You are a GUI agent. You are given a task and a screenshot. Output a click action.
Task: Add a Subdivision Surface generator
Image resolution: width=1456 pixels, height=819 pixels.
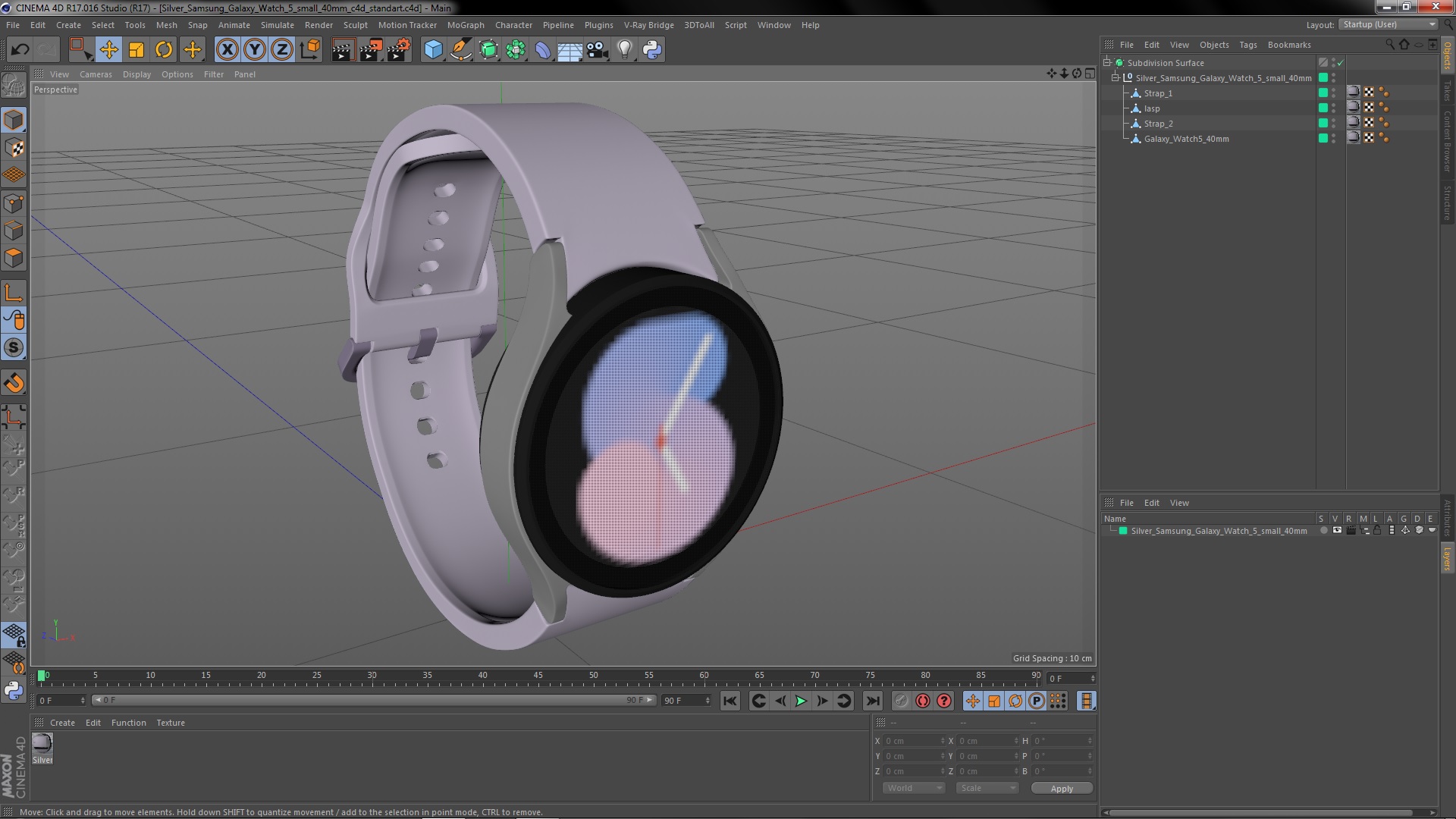488,50
